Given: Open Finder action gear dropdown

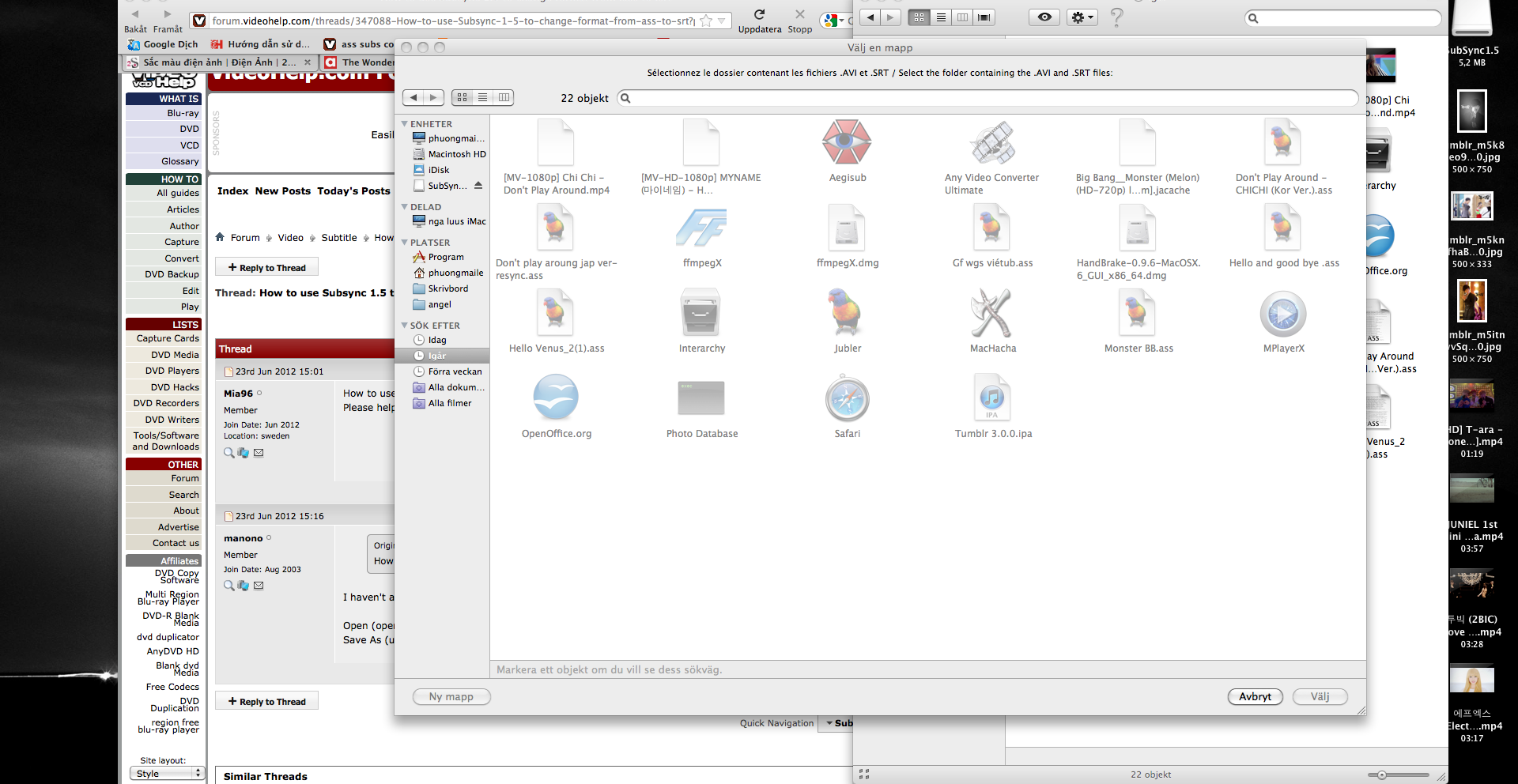Looking at the screenshot, I should tap(1082, 17).
